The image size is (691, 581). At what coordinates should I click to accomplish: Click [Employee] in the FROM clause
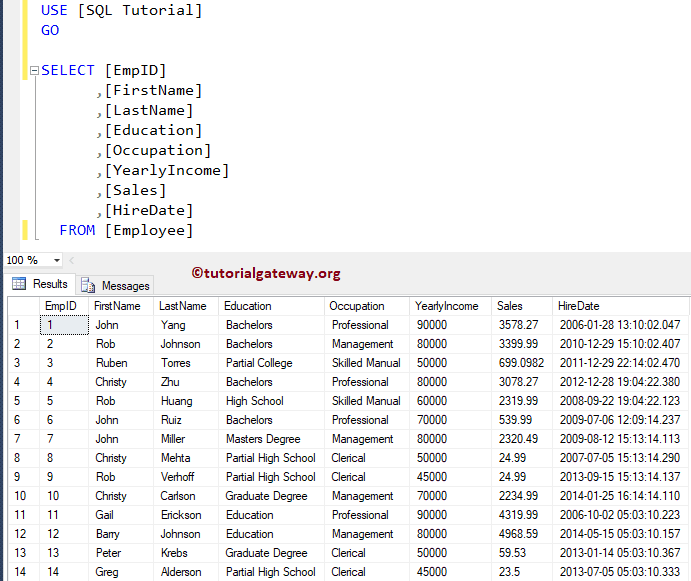[149, 230]
